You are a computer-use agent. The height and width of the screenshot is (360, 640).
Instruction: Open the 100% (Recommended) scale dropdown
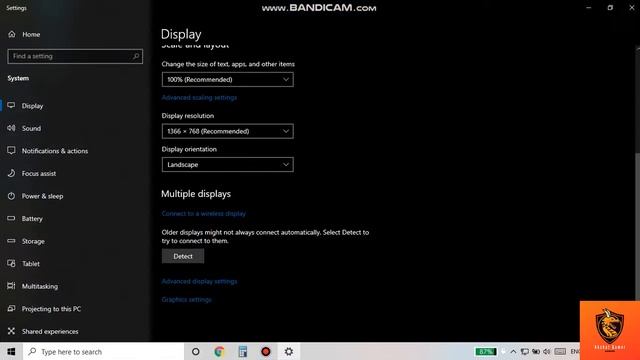(227, 80)
